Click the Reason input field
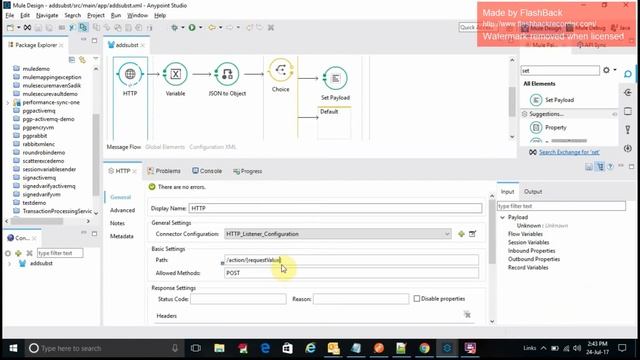Image resolution: width=640 pixels, height=360 pixels. [361, 299]
